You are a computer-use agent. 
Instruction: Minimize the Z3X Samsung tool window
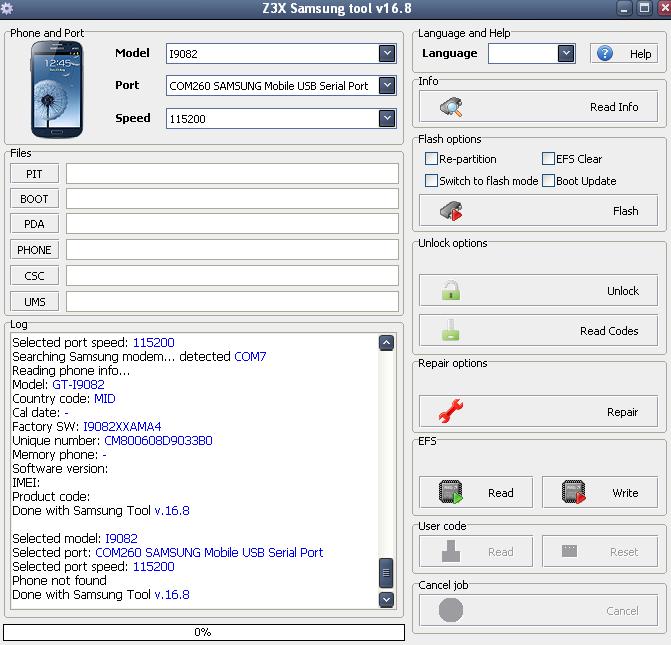pyautogui.click(x=624, y=8)
